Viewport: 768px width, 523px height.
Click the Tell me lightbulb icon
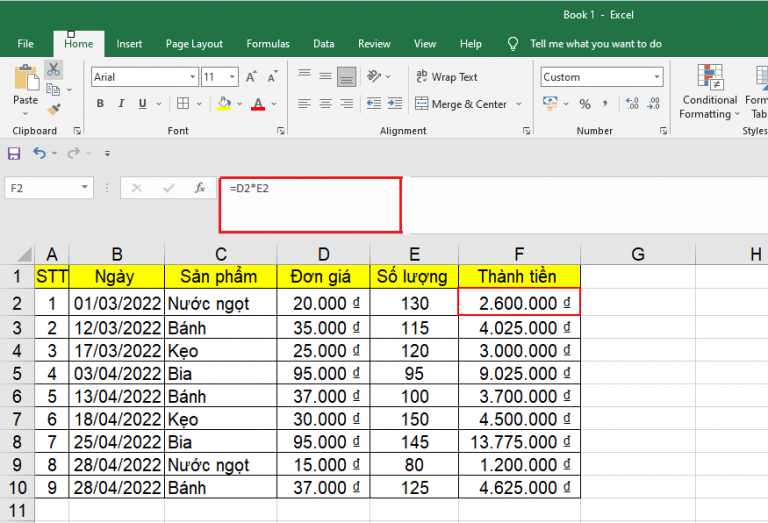pos(512,44)
